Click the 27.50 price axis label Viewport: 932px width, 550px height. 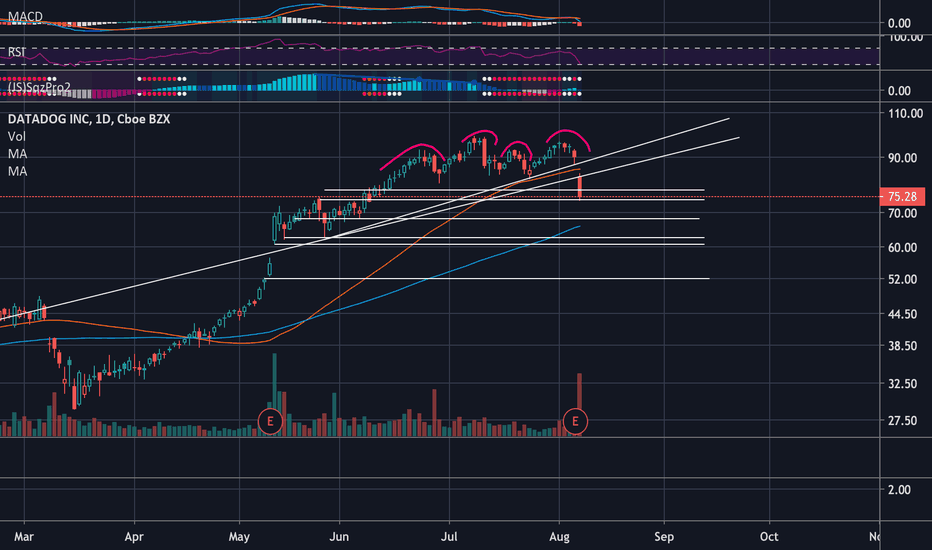tap(902, 421)
